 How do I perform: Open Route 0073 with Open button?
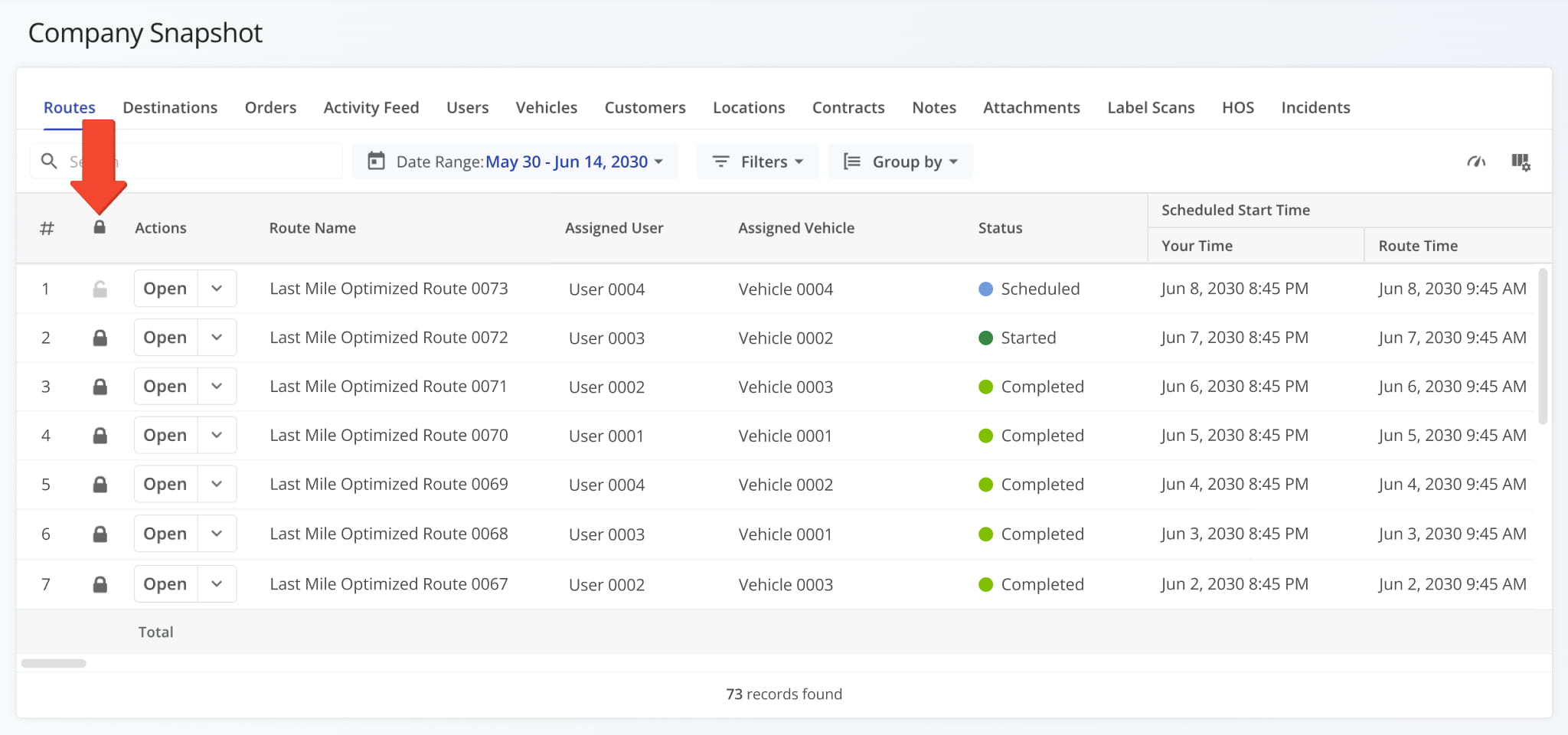click(165, 289)
